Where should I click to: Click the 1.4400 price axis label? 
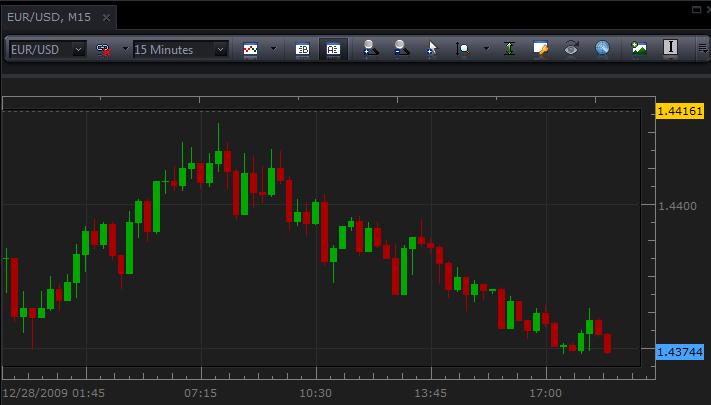click(677, 206)
